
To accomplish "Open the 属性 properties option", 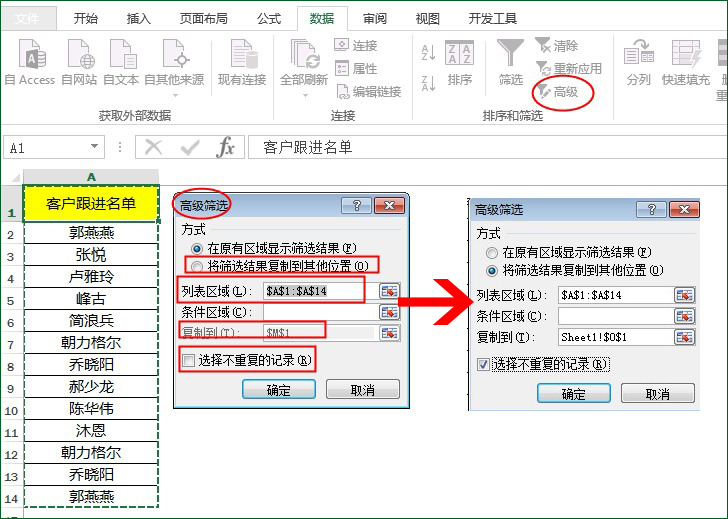I will point(356,68).
